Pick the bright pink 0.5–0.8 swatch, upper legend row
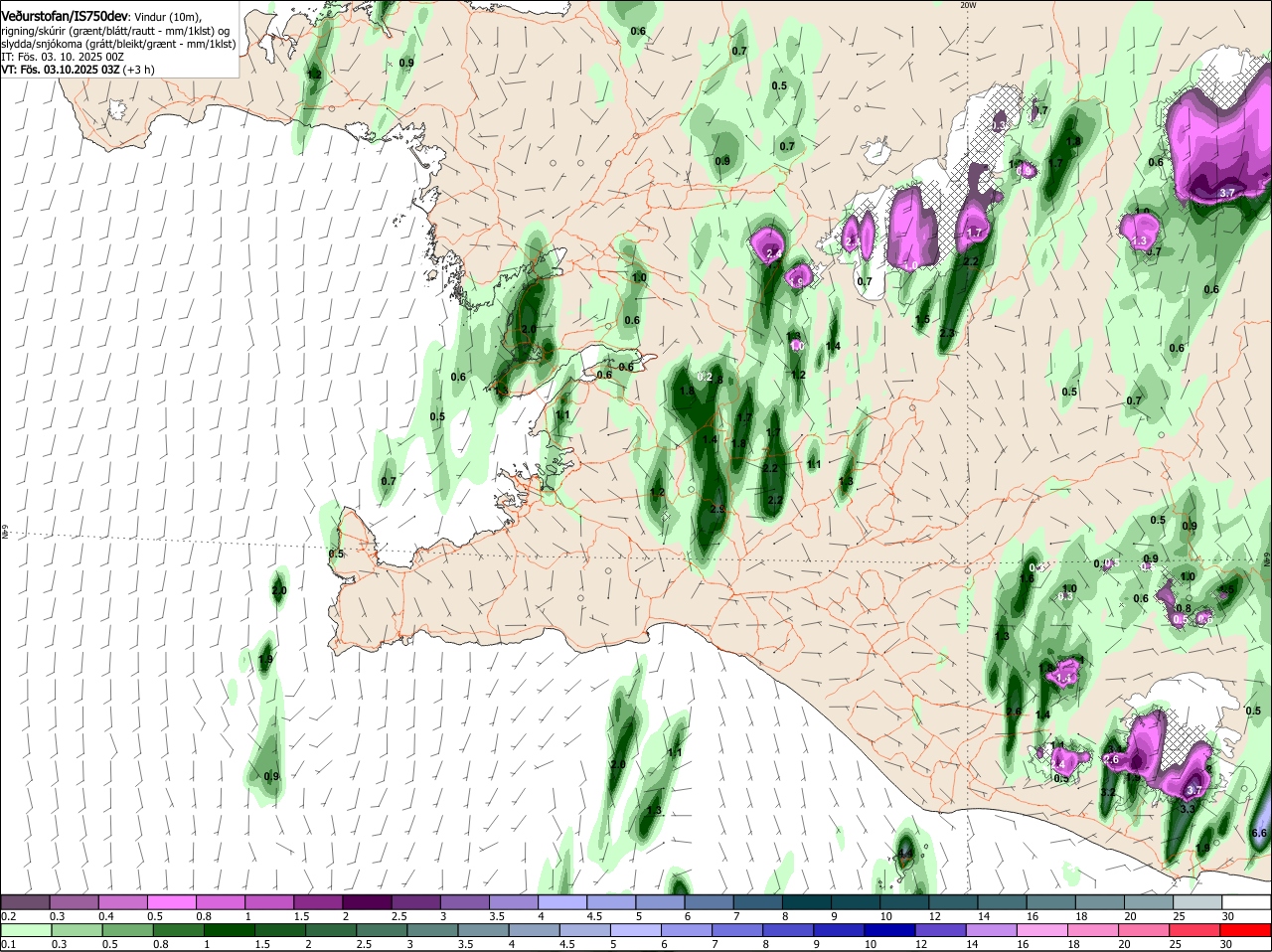This screenshot has height=952, width=1272. (172, 903)
